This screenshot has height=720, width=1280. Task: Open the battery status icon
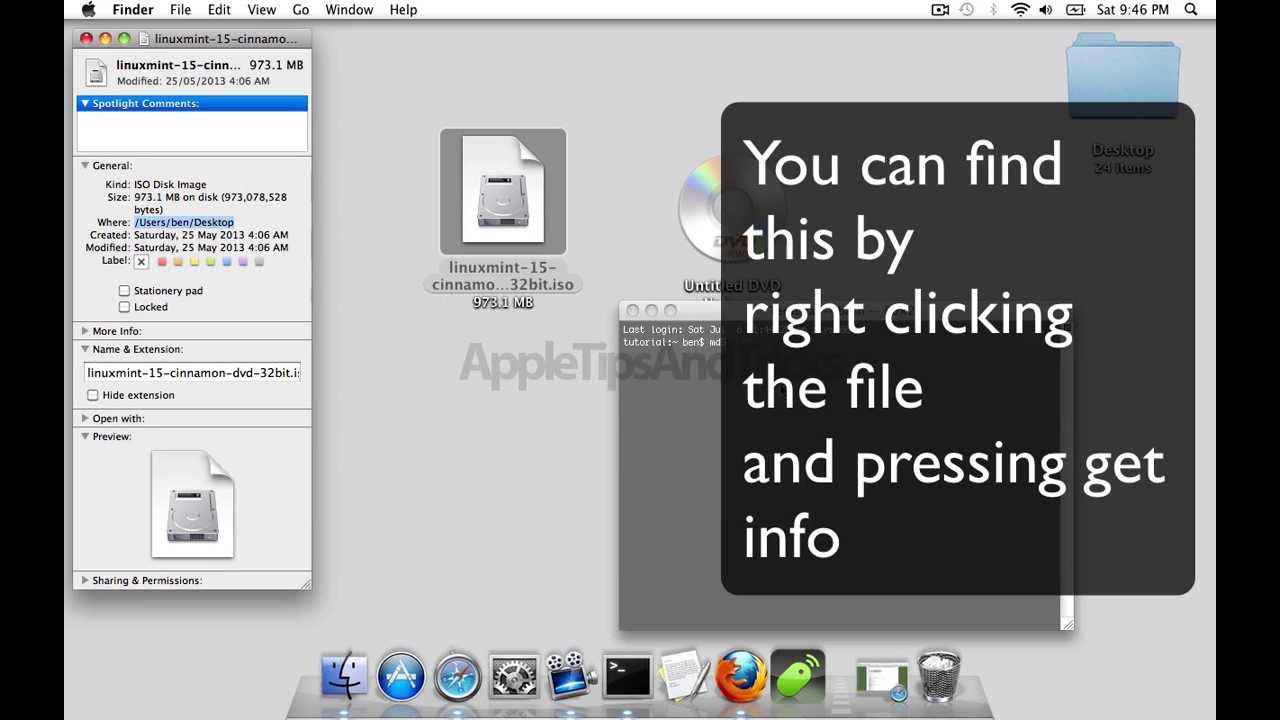click(1075, 9)
